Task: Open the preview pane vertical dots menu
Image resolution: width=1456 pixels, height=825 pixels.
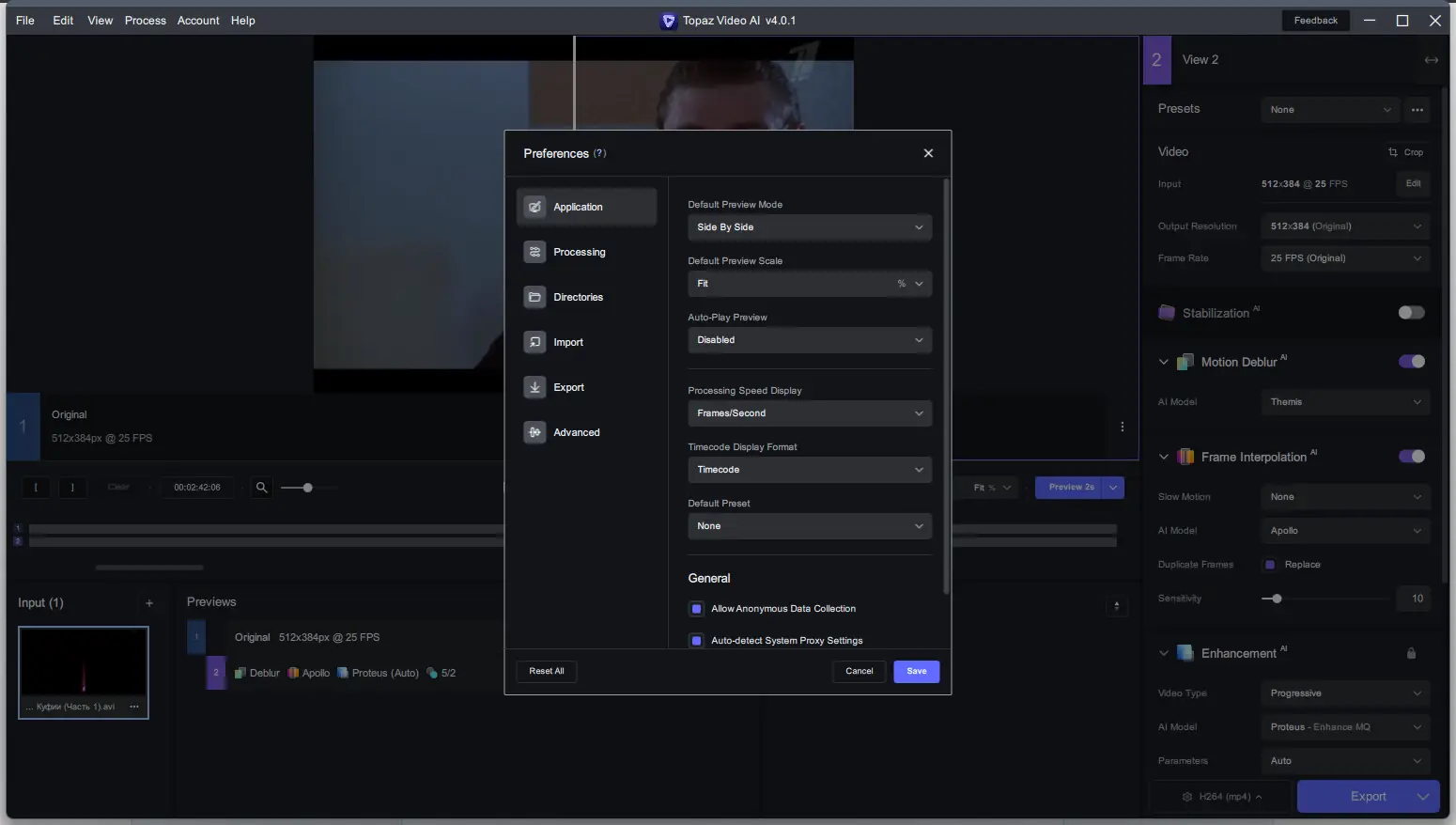Action: pyautogui.click(x=1123, y=427)
